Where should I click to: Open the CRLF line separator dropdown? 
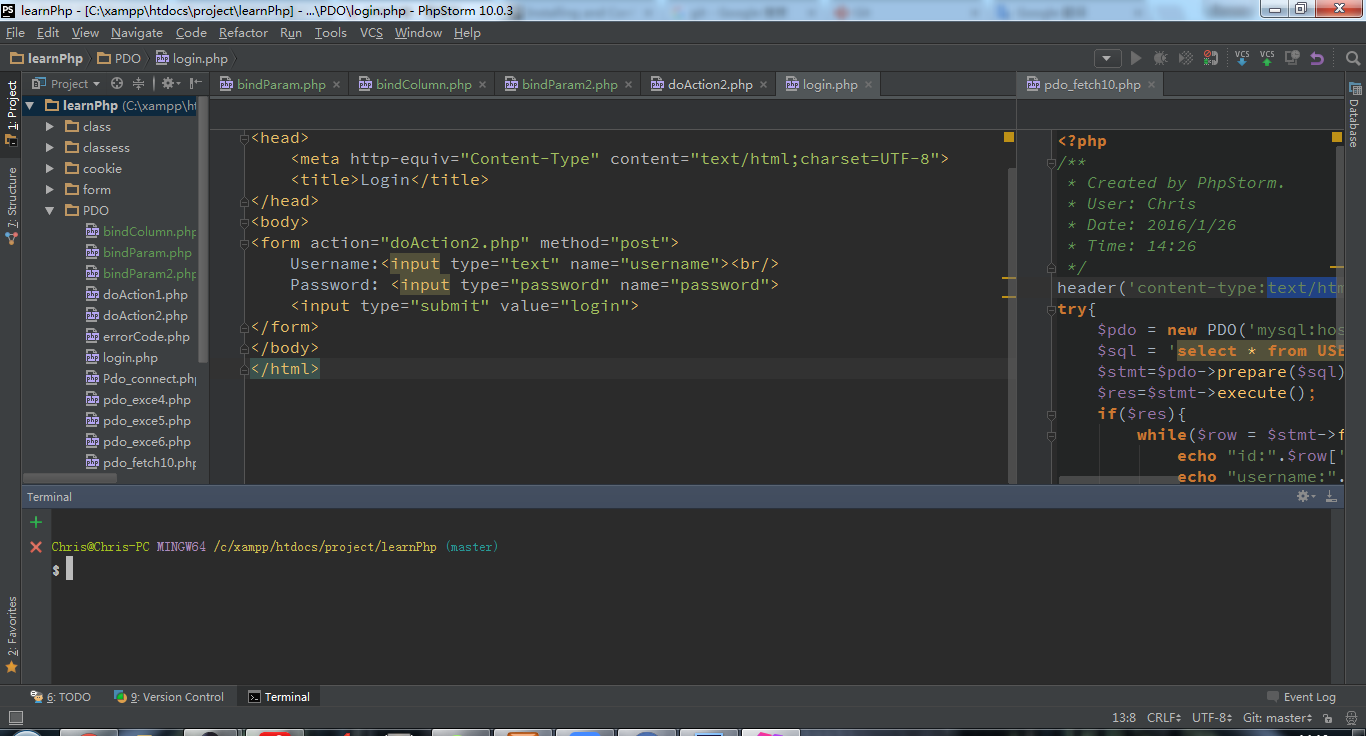tap(1163, 718)
